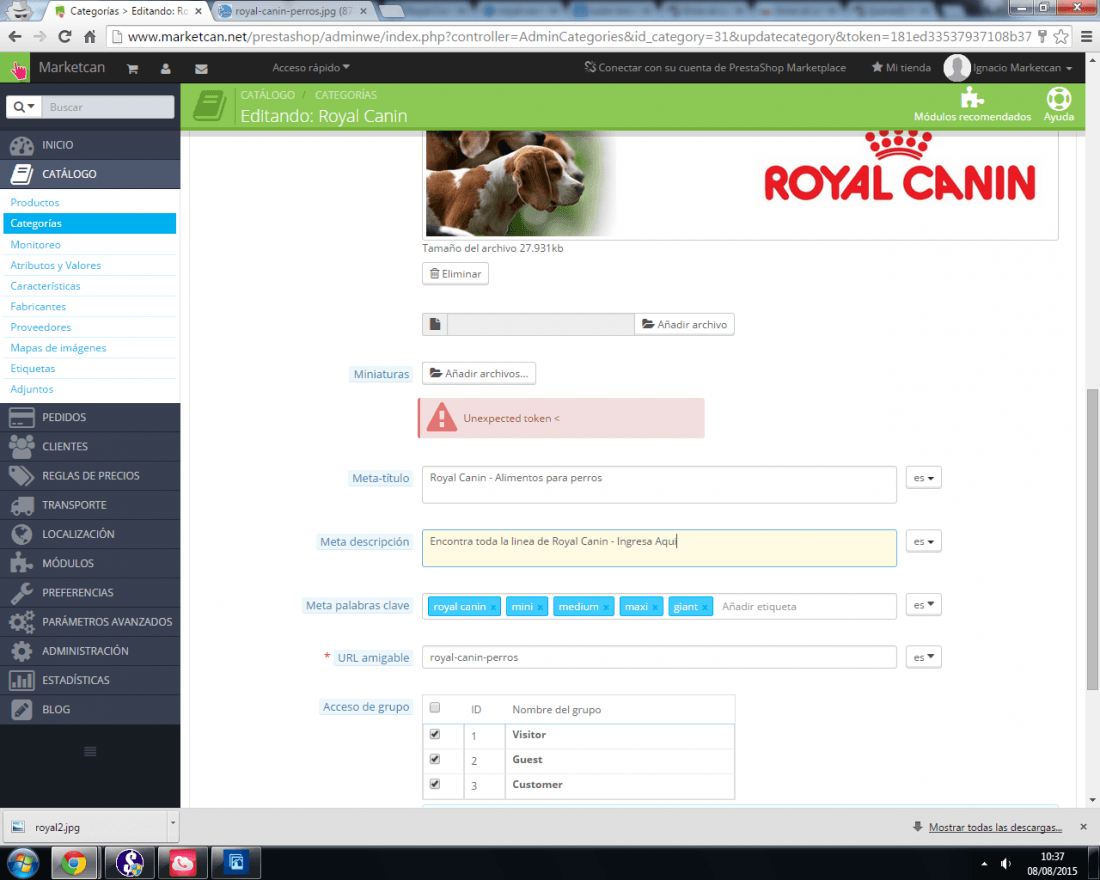Click the Mi tienda link
The image size is (1100, 880).
coord(901,67)
